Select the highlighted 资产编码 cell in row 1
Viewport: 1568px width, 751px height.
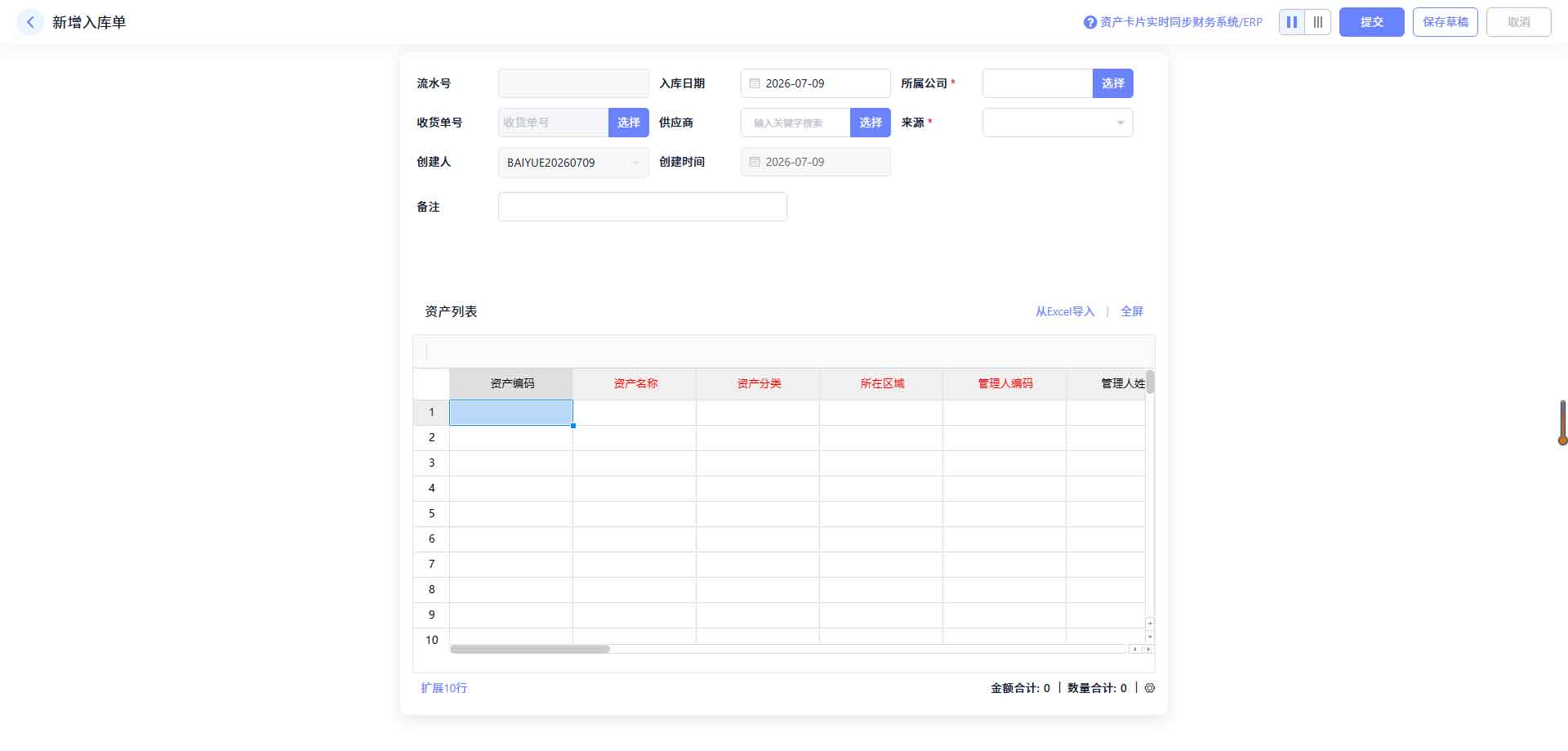coord(511,413)
